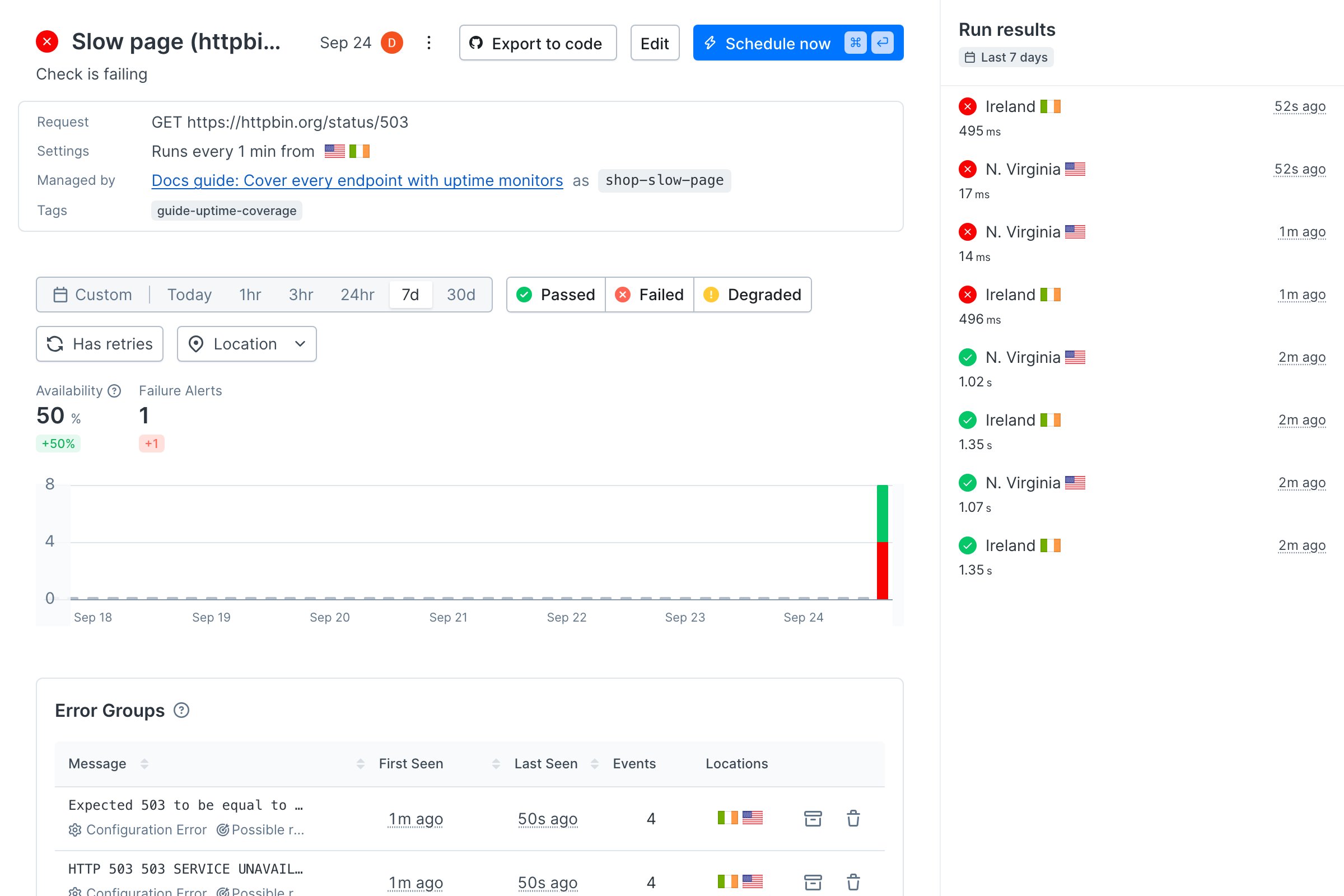Select the 3hr time range
The height and width of the screenshot is (896, 1344).
pyautogui.click(x=301, y=295)
